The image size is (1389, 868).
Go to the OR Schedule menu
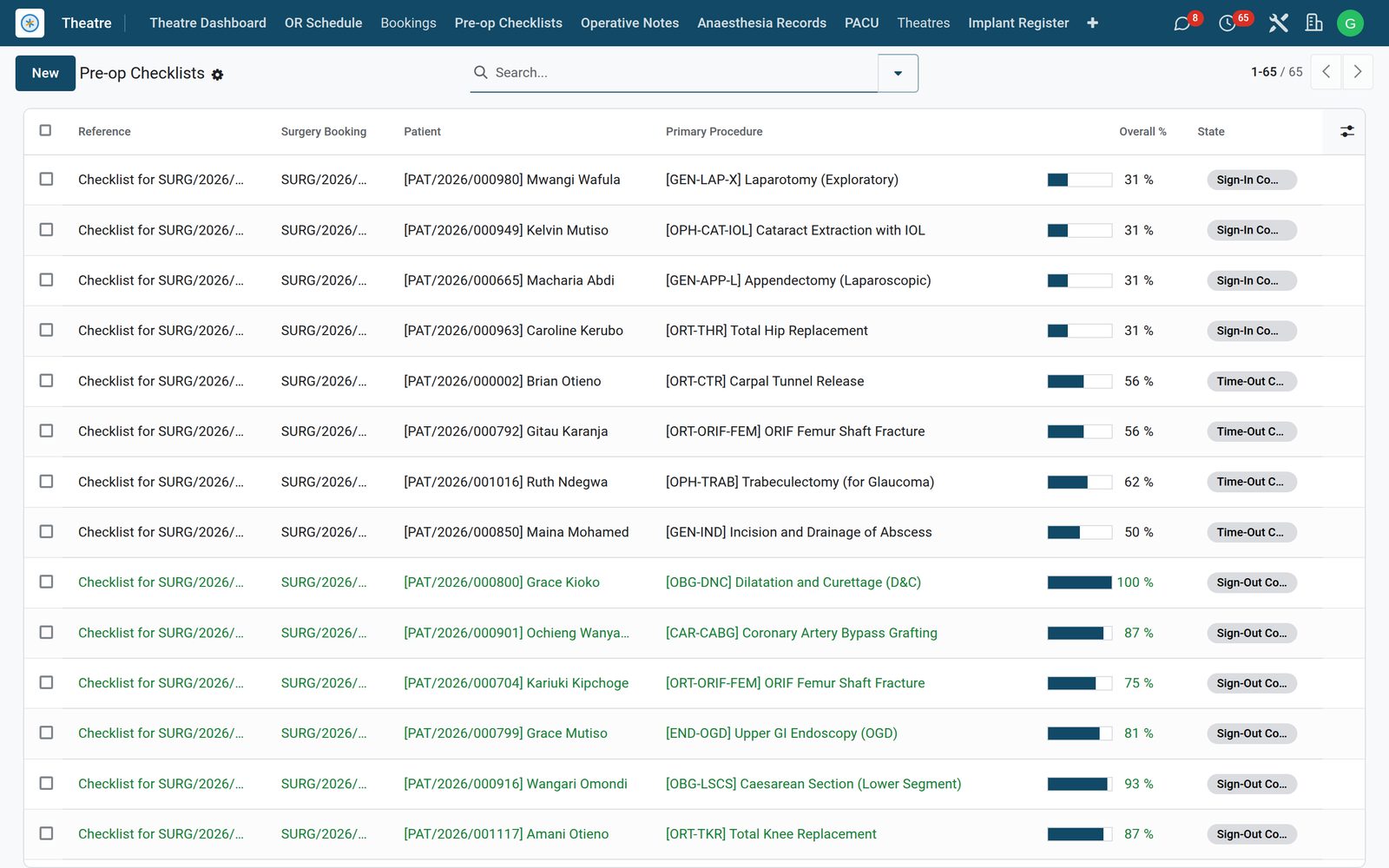click(x=323, y=23)
